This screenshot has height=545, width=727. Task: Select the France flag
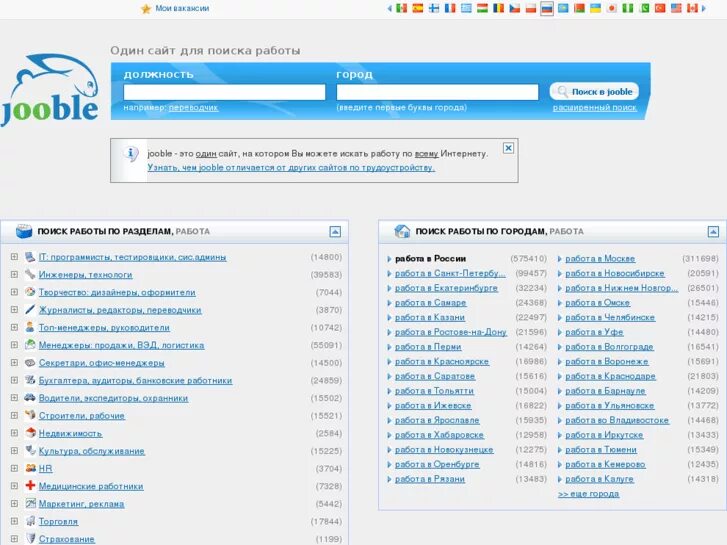point(450,8)
